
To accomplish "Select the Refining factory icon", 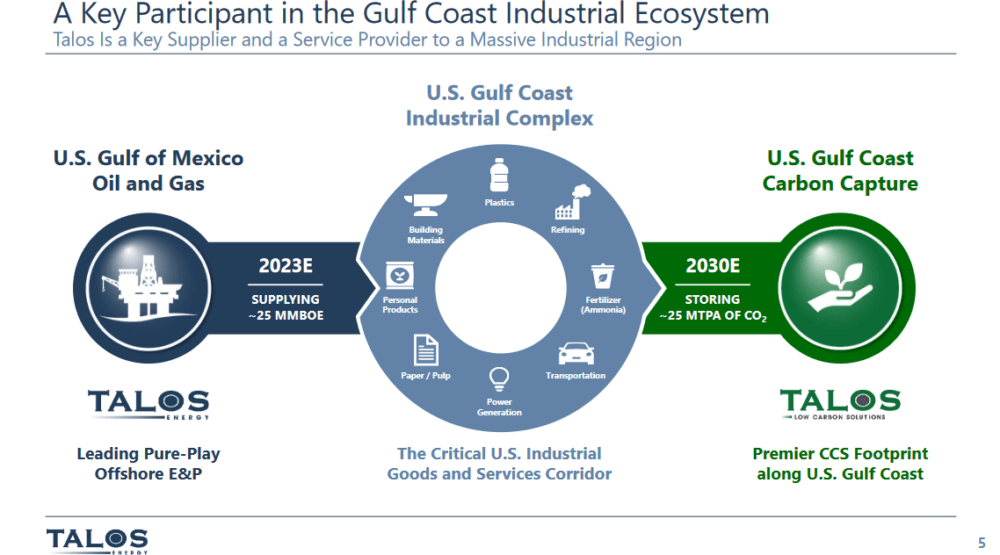I will pos(572,202).
